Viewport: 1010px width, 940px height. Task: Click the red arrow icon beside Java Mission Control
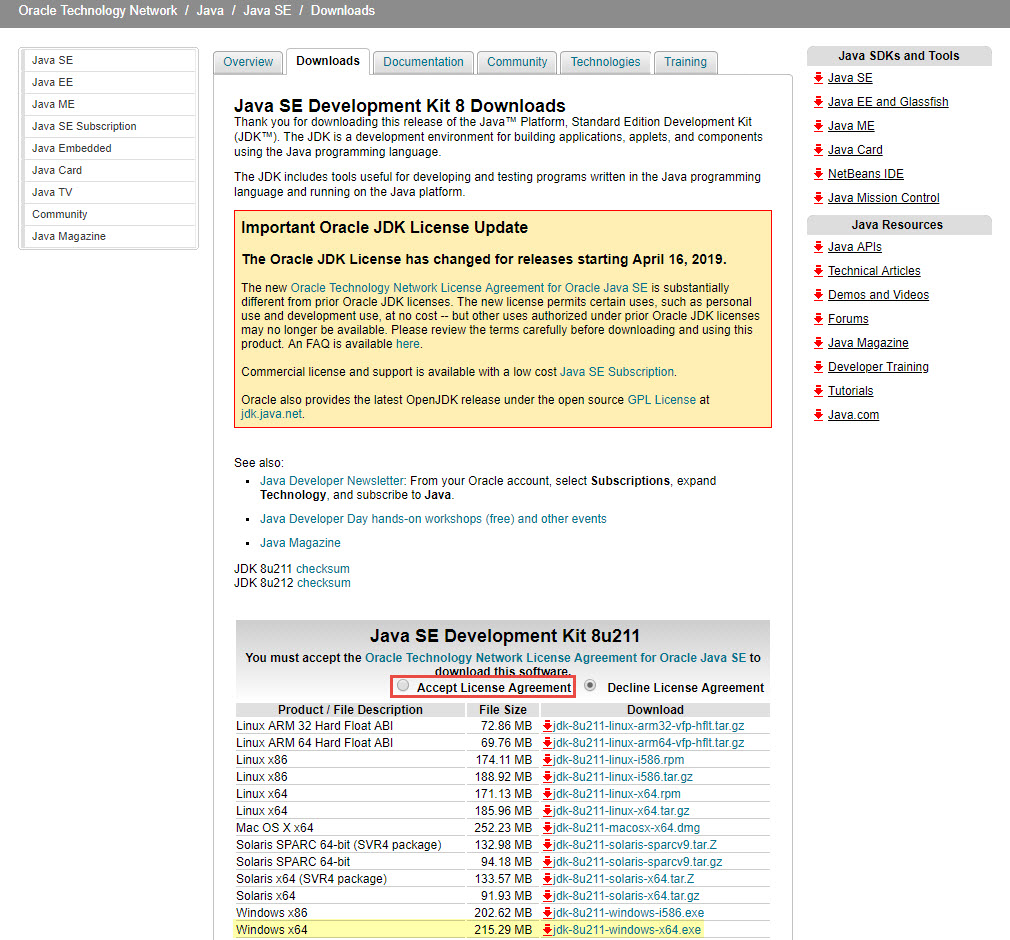point(819,198)
